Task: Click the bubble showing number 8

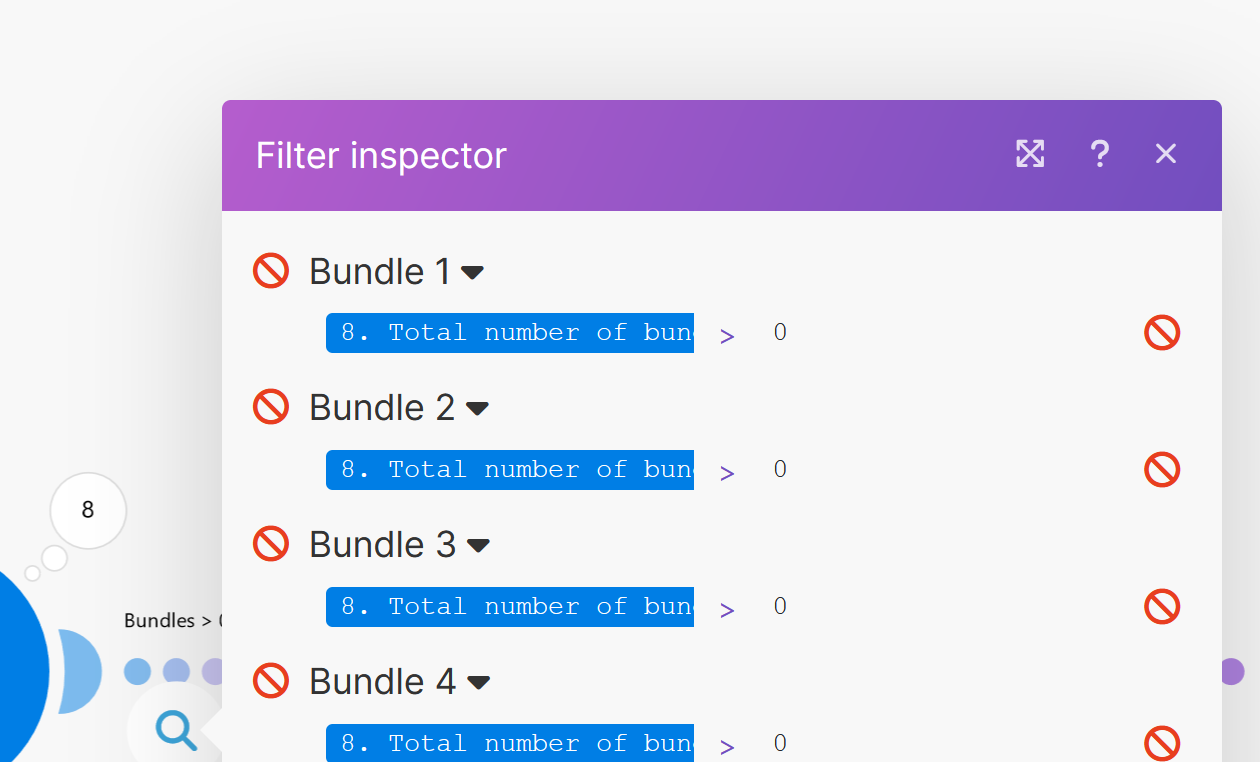Action: pyautogui.click(x=88, y=510)
